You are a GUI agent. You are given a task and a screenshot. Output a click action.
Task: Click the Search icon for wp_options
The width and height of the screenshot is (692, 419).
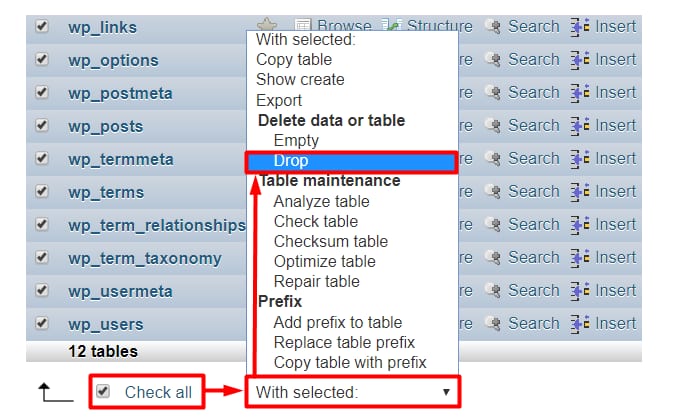click(493, 60)
